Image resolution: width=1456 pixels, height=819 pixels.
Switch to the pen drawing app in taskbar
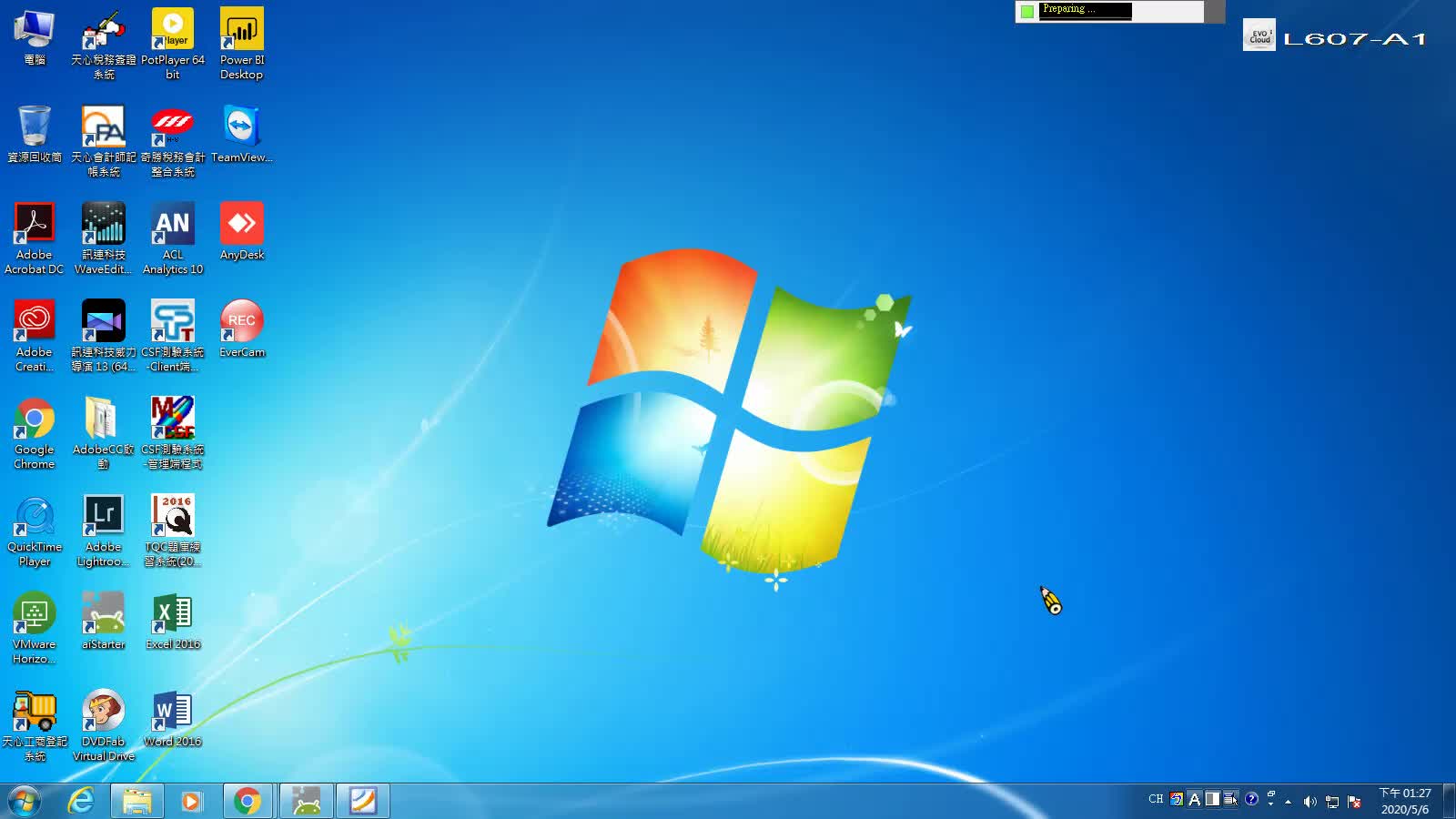pyautogui.click(x=363, y=801)
